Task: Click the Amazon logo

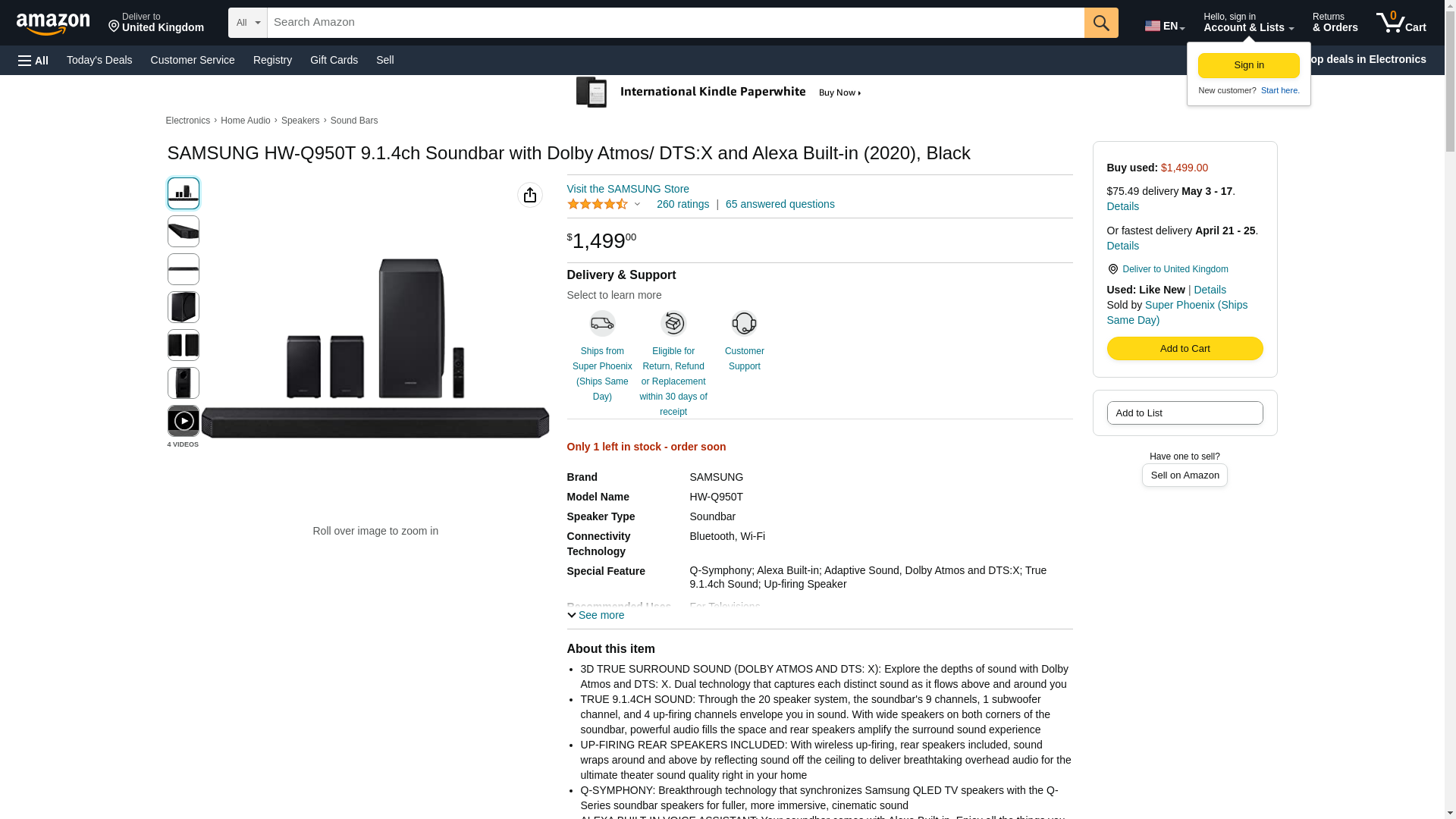Action: click(53, 24)
